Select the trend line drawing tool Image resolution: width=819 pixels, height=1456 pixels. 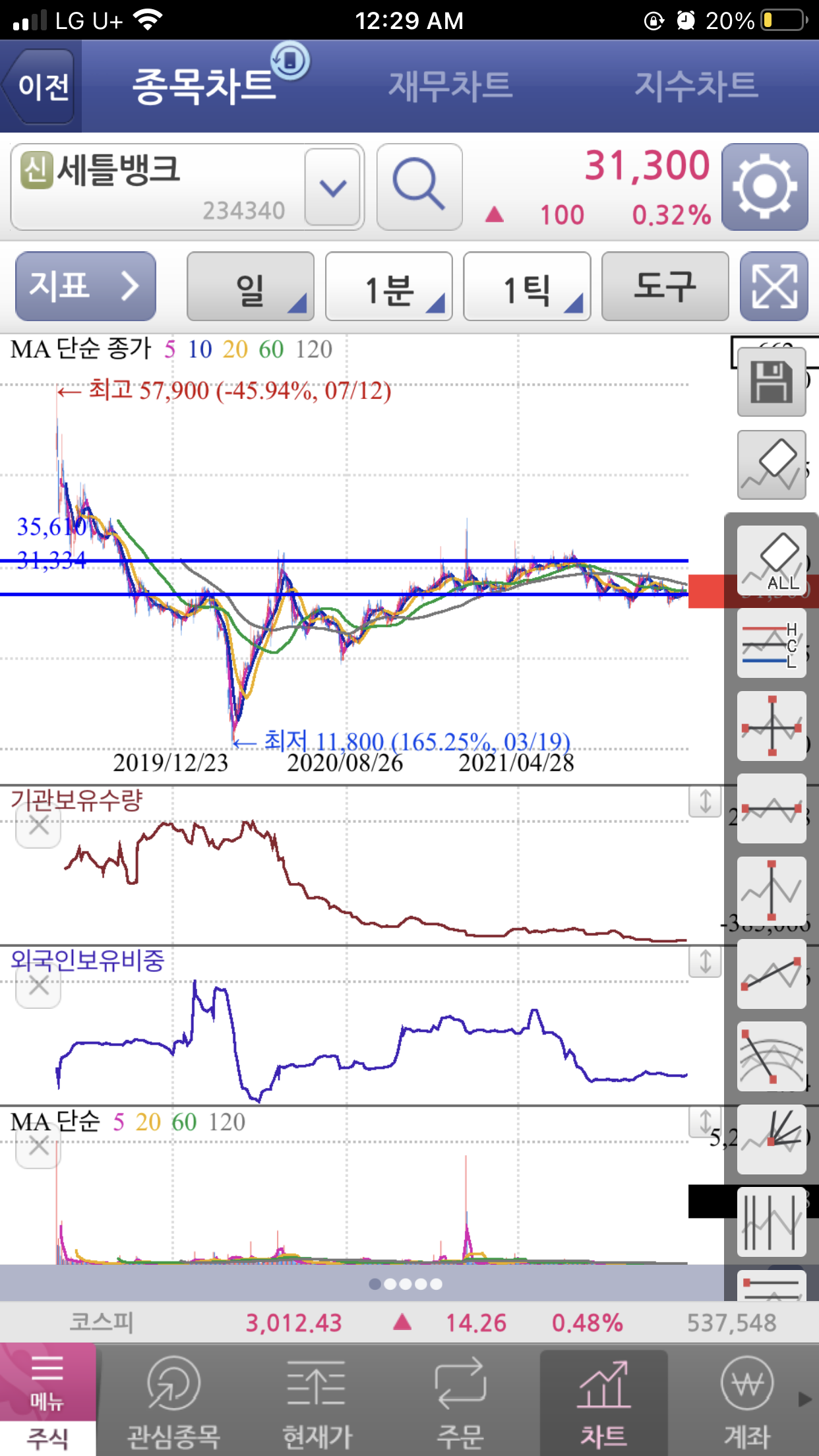pos(772,974)
